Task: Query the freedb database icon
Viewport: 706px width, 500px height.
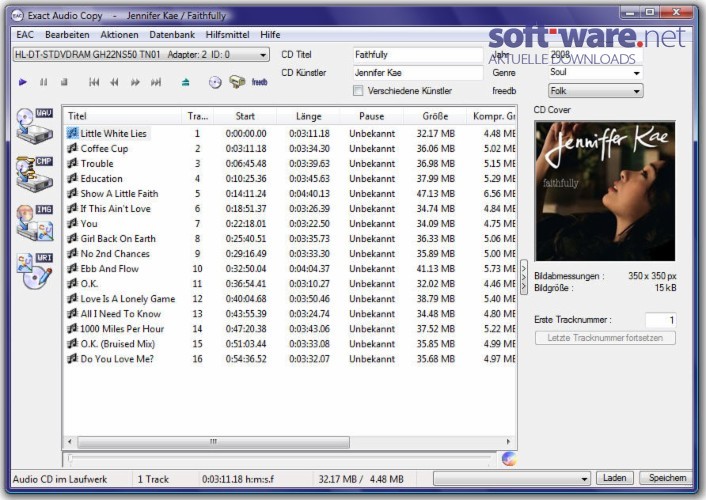Action: click(259, 82)
